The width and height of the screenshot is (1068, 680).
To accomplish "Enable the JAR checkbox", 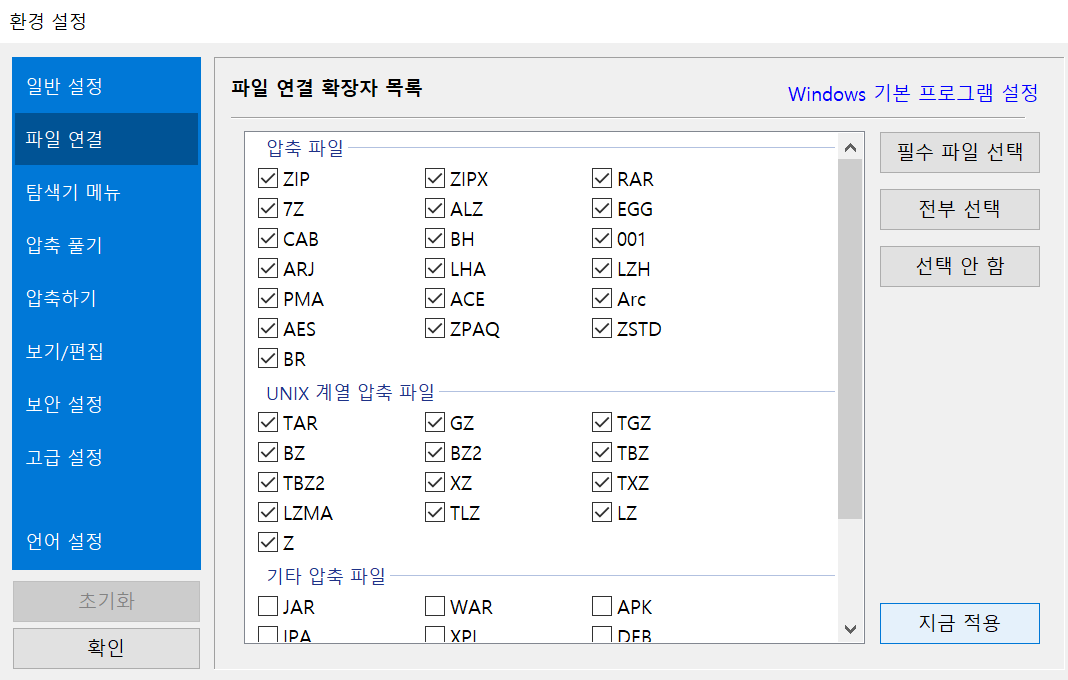I will point(267,606).
